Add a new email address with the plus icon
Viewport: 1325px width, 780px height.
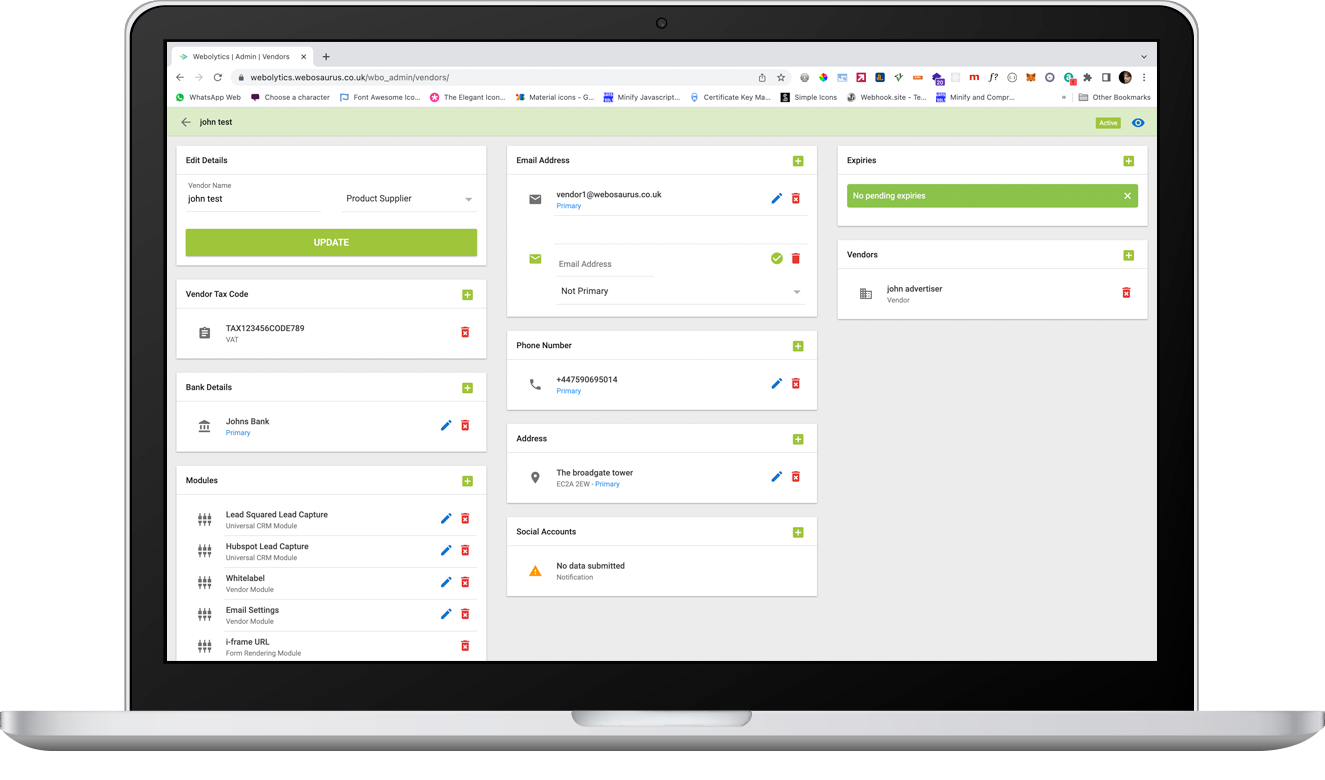pyautogui.click(x=798, y=160)
